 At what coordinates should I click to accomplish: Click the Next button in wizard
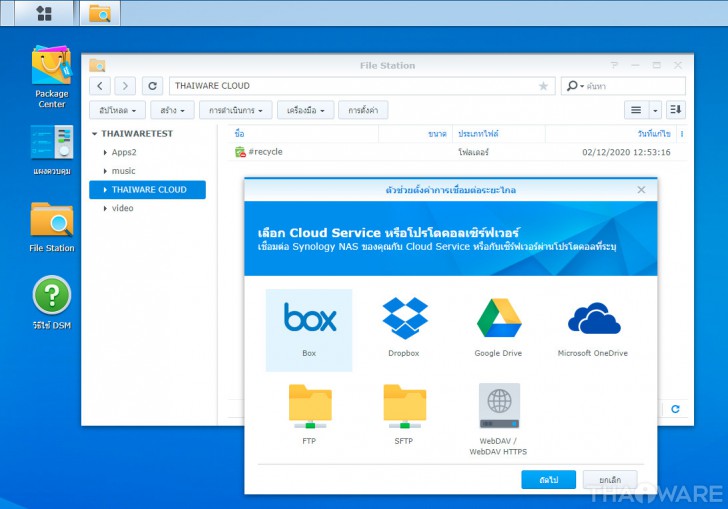548,479
